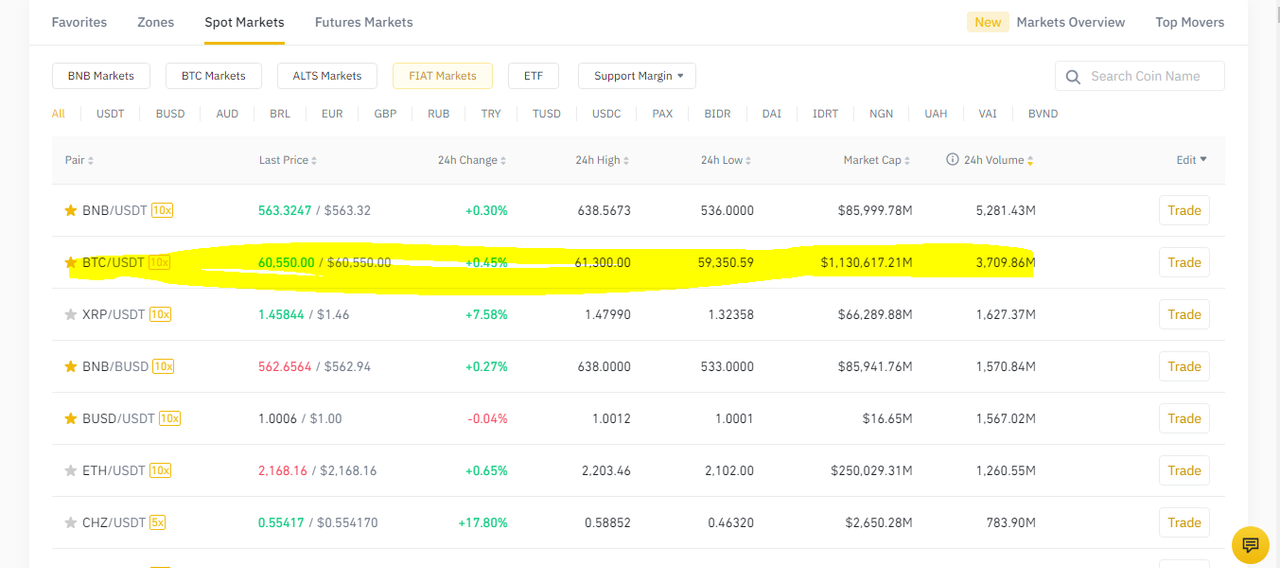Add XRP/USDT to favorites via star
Screen dimensions: 1280x568
(70, 315)
